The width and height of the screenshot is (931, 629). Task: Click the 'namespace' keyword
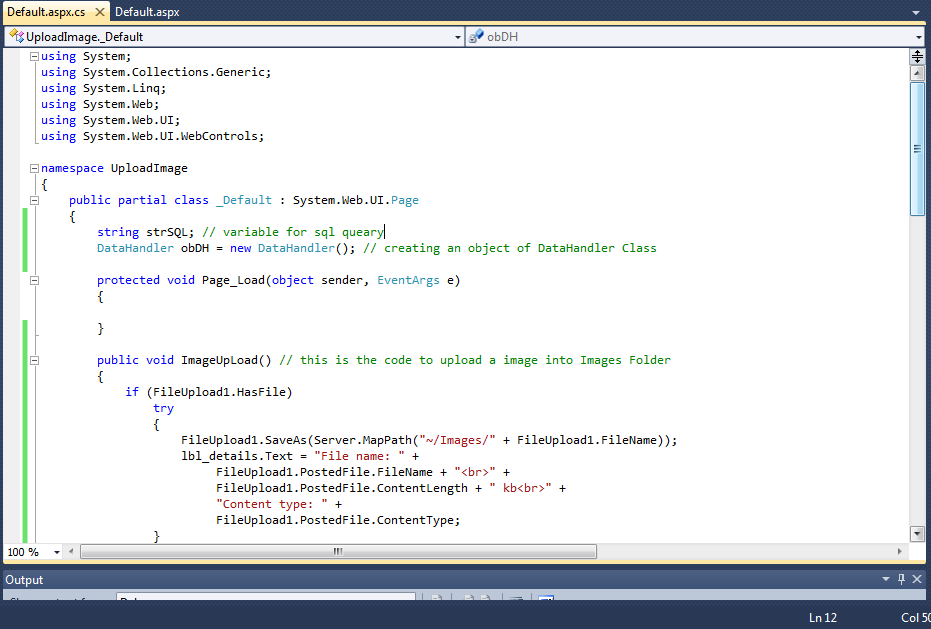pos(72,168)
